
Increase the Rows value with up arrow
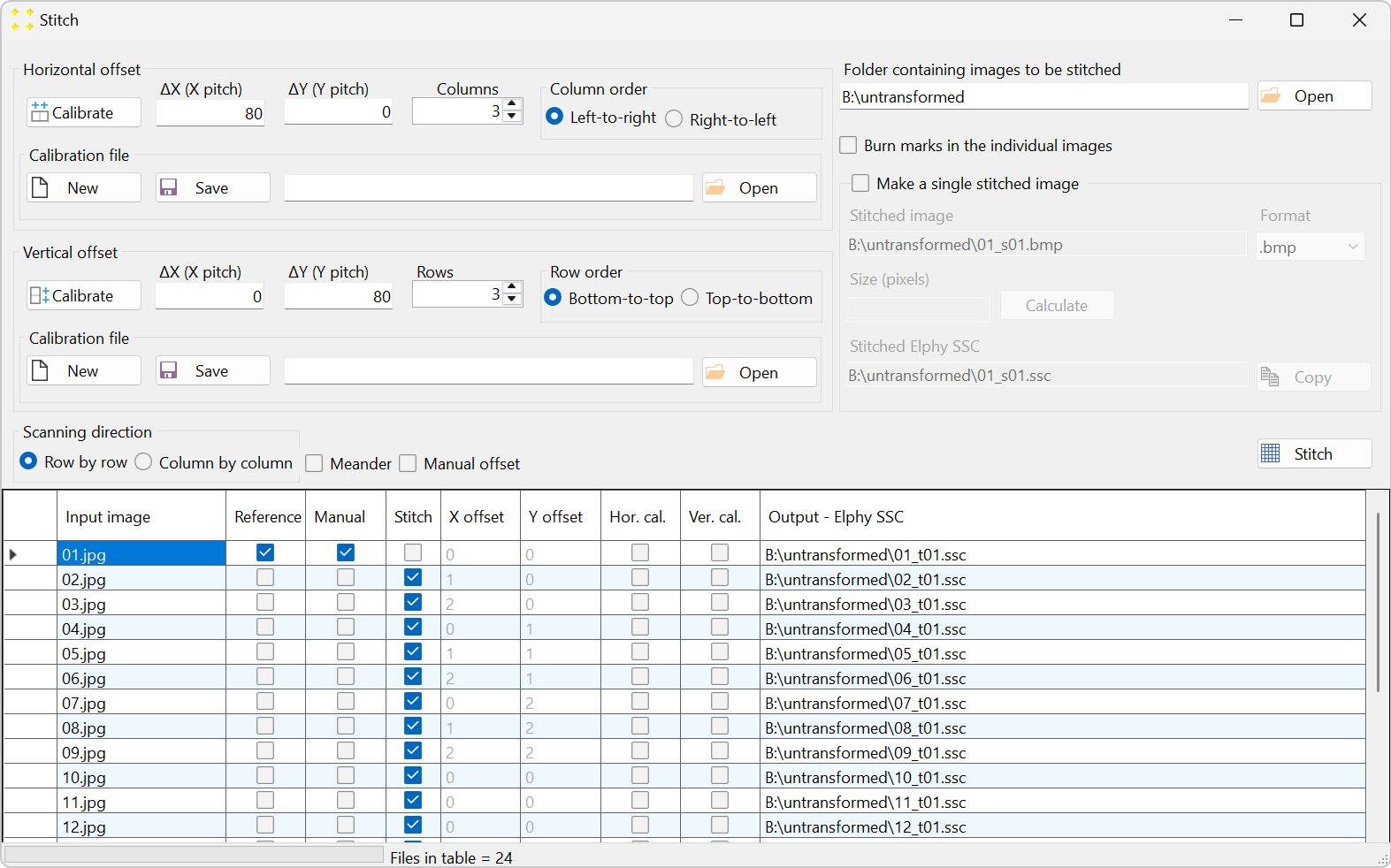[x=512, y=287]
